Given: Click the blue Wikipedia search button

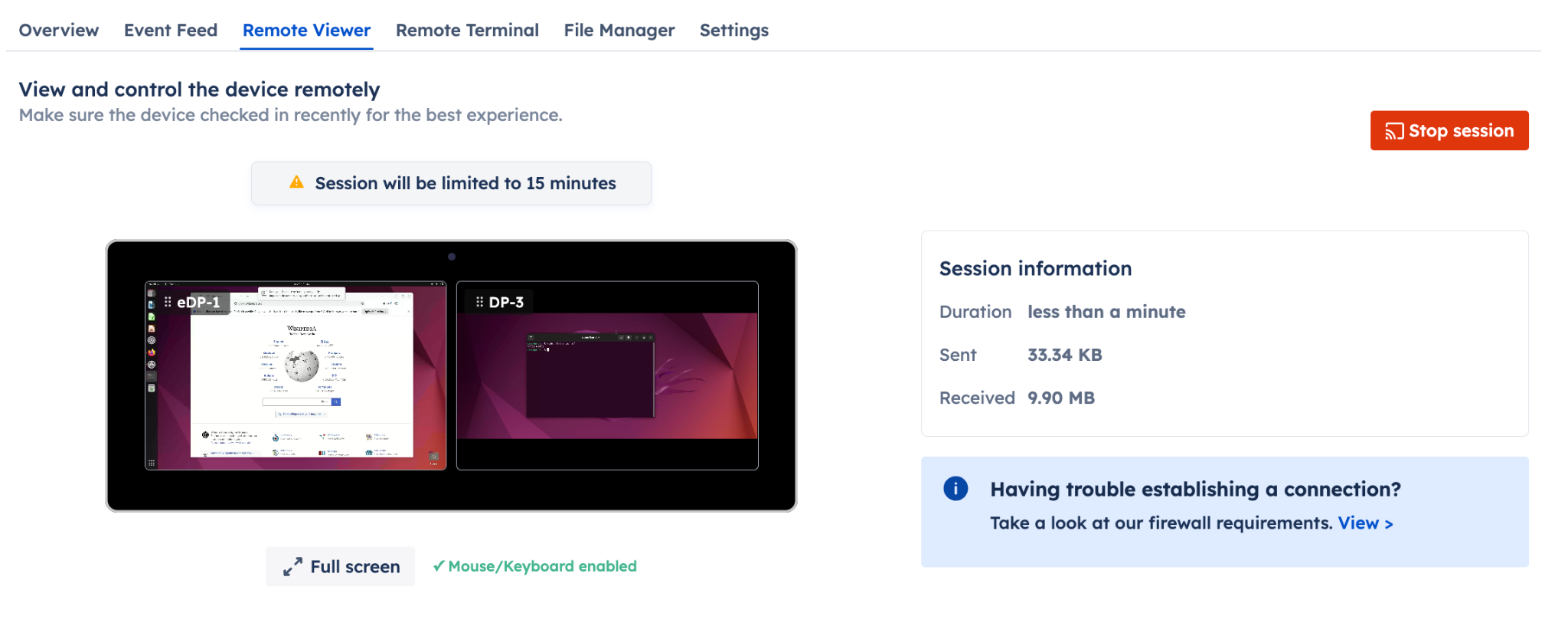Looking at the screenshot, I should pos(336,401).
